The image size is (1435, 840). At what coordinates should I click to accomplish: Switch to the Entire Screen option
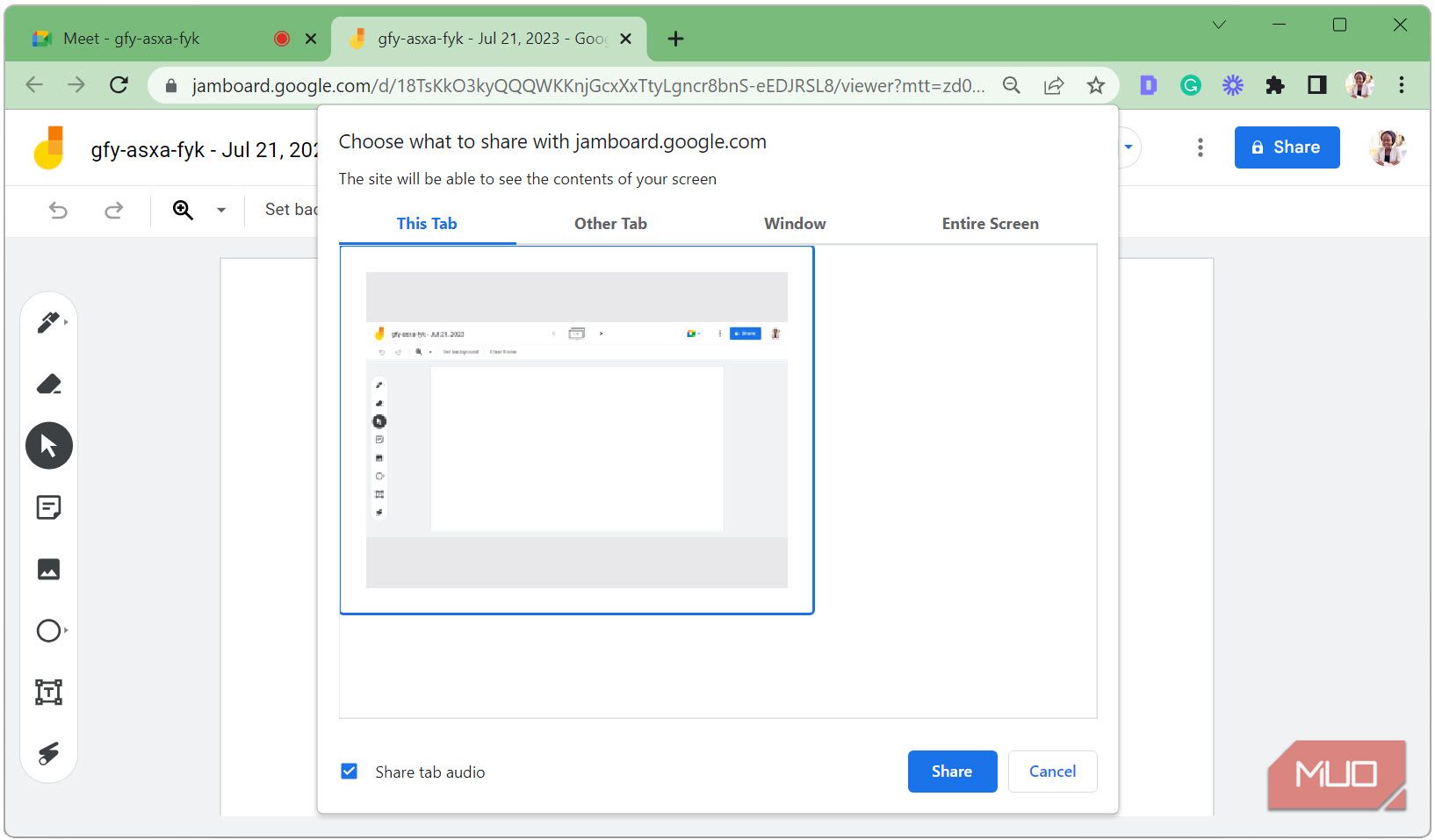[991, 224]
